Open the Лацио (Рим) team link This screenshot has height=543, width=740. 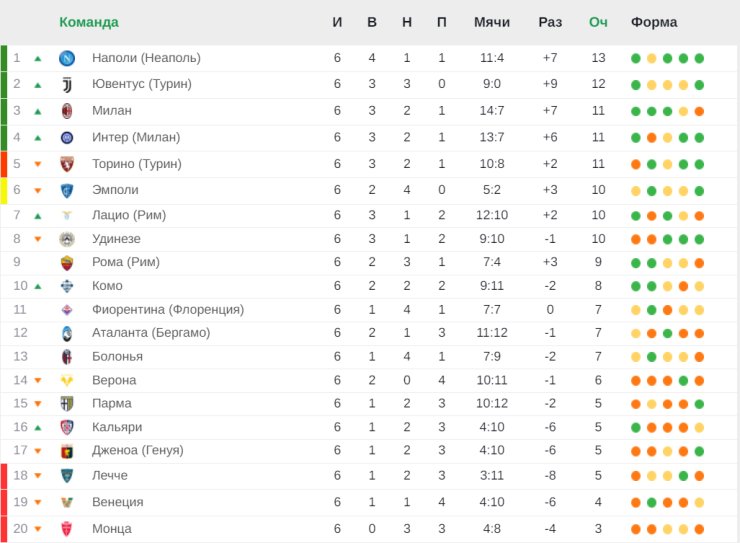coord(129,215)
